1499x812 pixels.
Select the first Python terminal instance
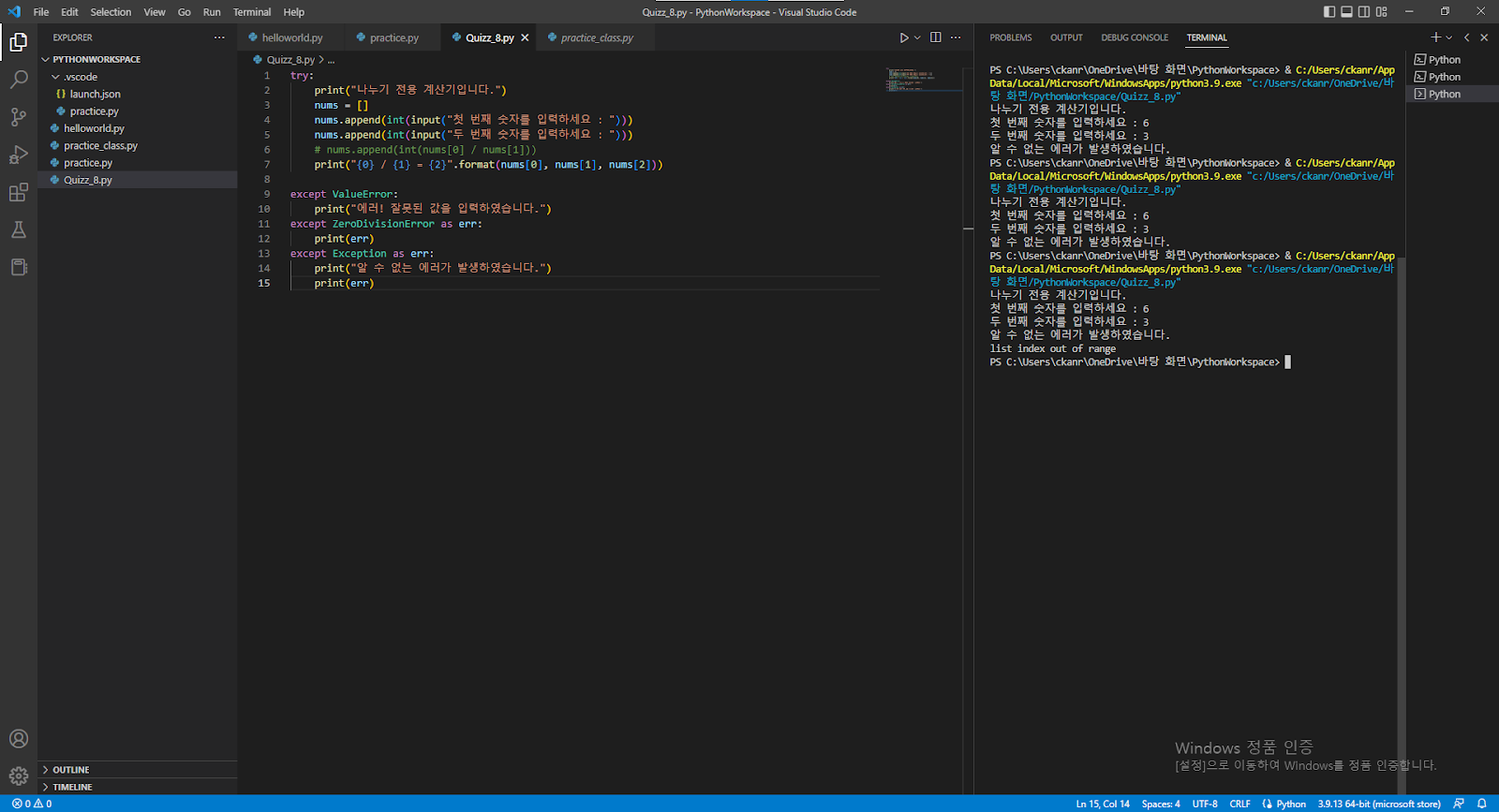[x=1451, y=59]
